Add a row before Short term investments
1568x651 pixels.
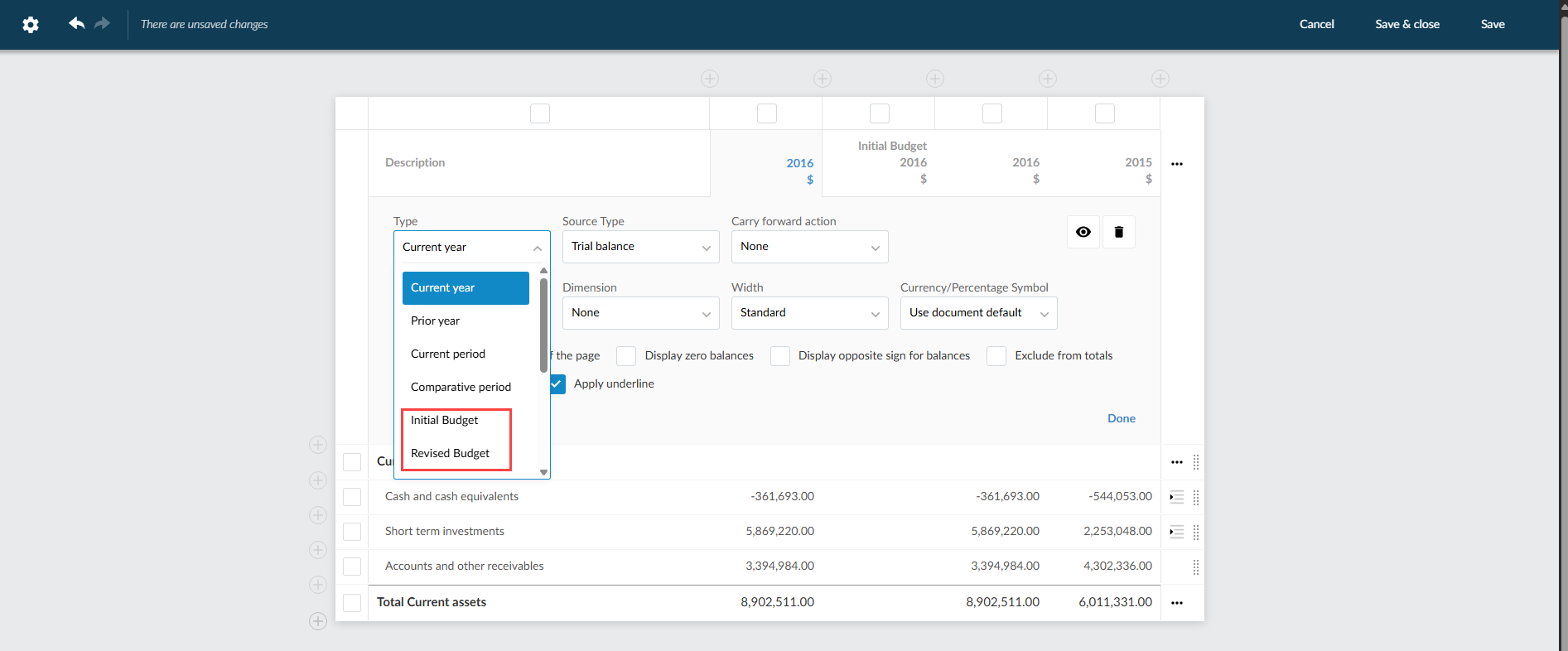(318, 515)
